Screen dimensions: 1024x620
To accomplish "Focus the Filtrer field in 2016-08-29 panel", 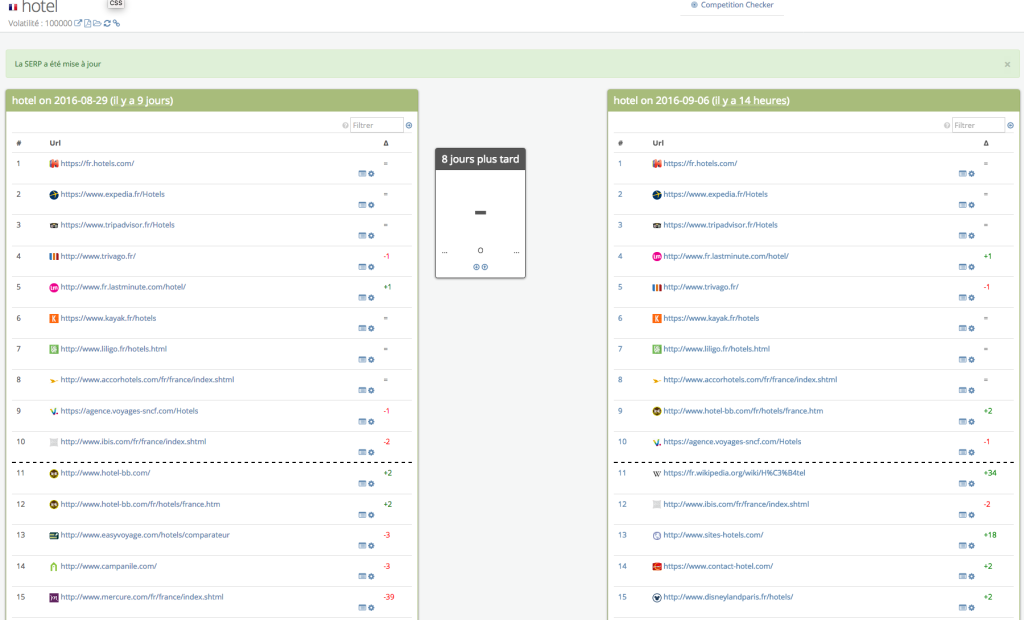I will click(x=377, y=125).
